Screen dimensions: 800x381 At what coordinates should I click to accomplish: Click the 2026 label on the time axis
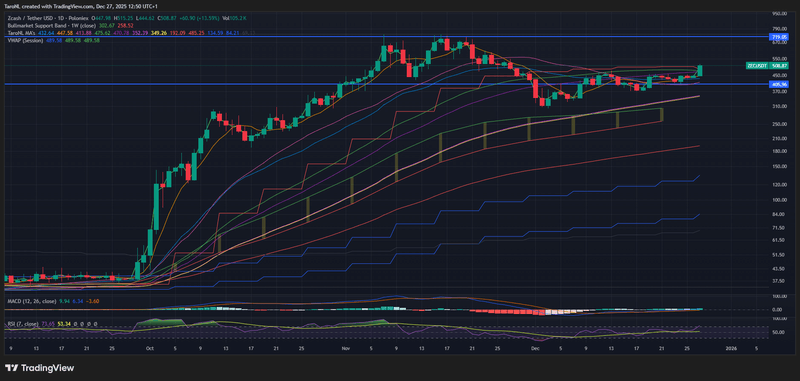pos(732,349)
